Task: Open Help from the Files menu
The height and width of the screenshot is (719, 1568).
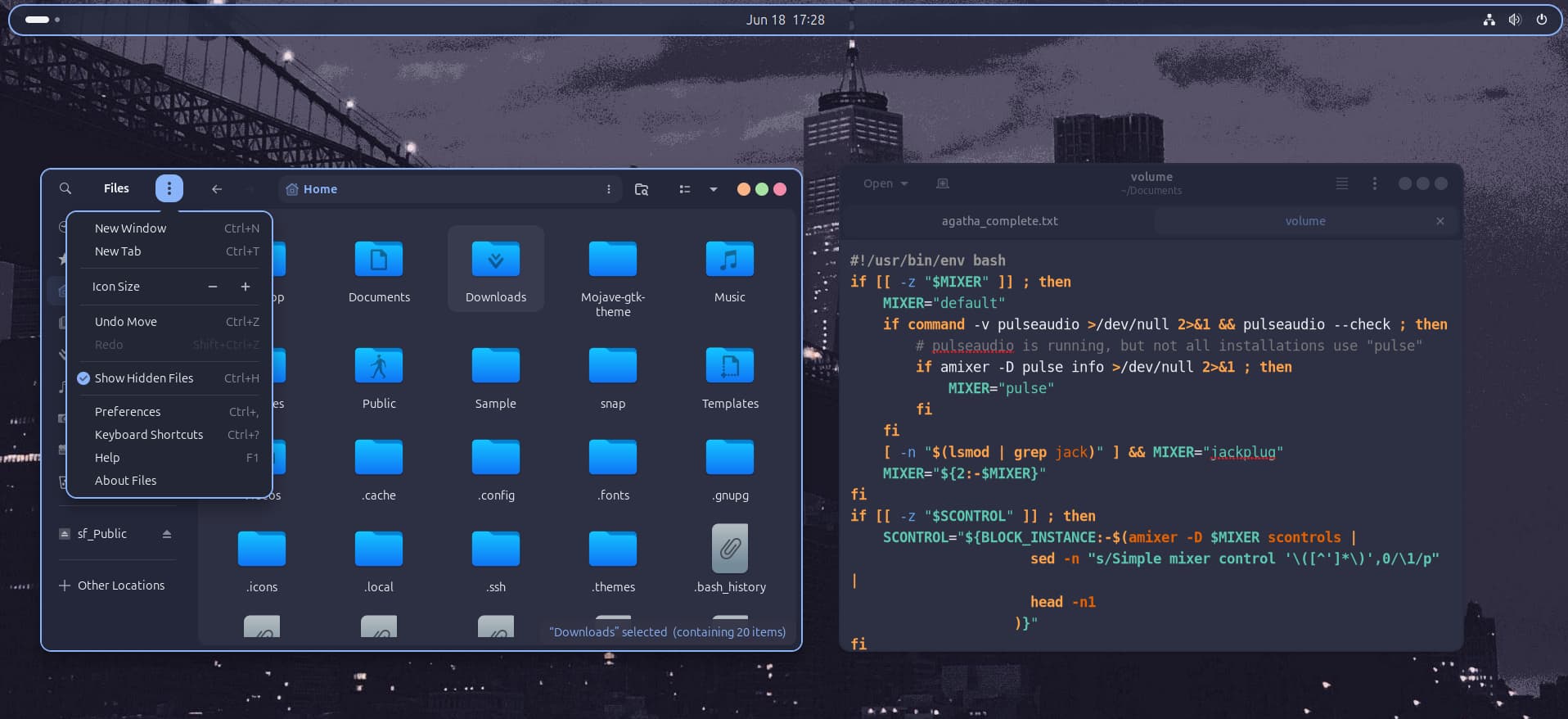Action: (169, 458)
